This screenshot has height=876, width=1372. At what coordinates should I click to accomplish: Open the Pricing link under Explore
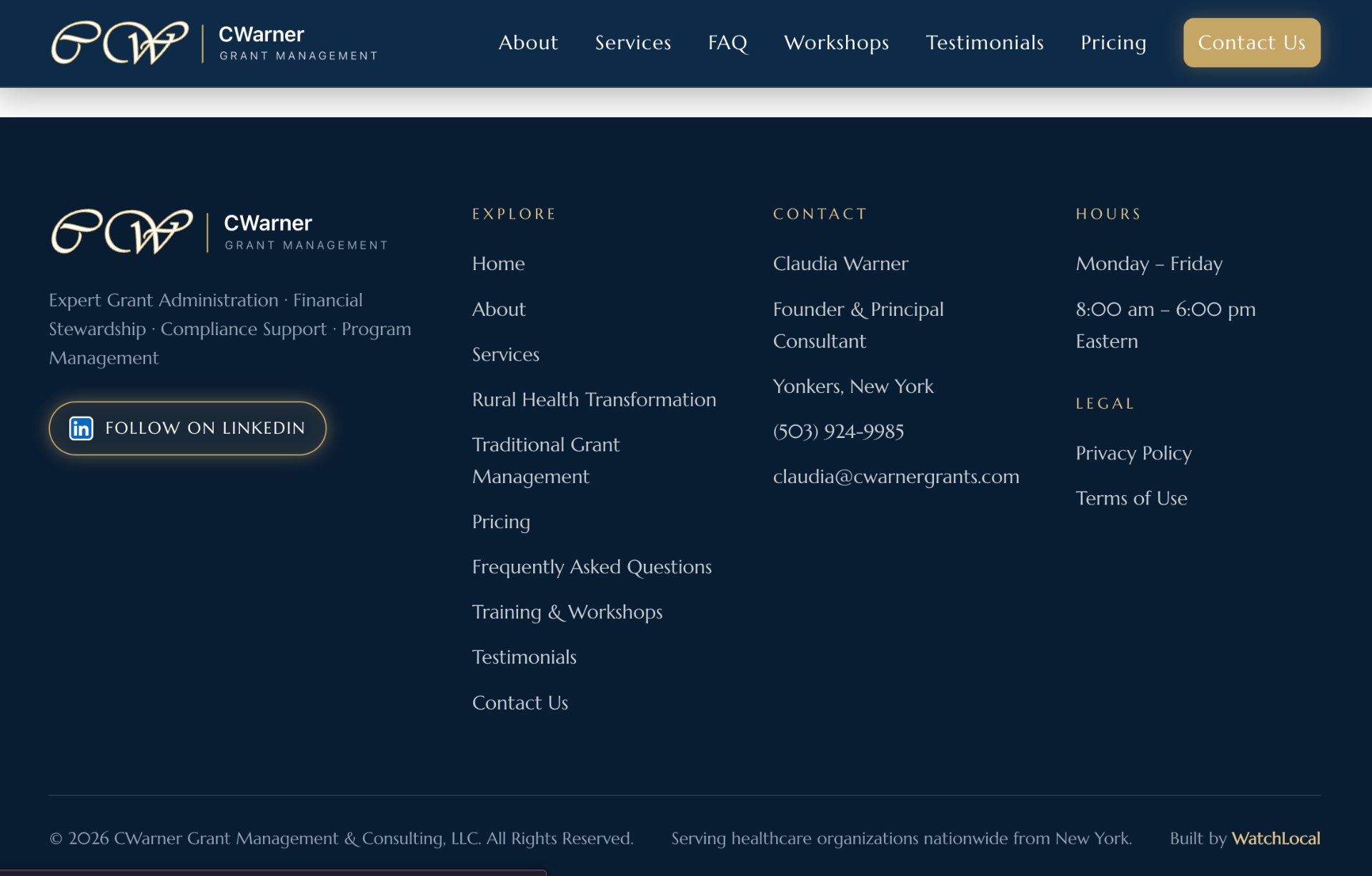tap(501, 522)
